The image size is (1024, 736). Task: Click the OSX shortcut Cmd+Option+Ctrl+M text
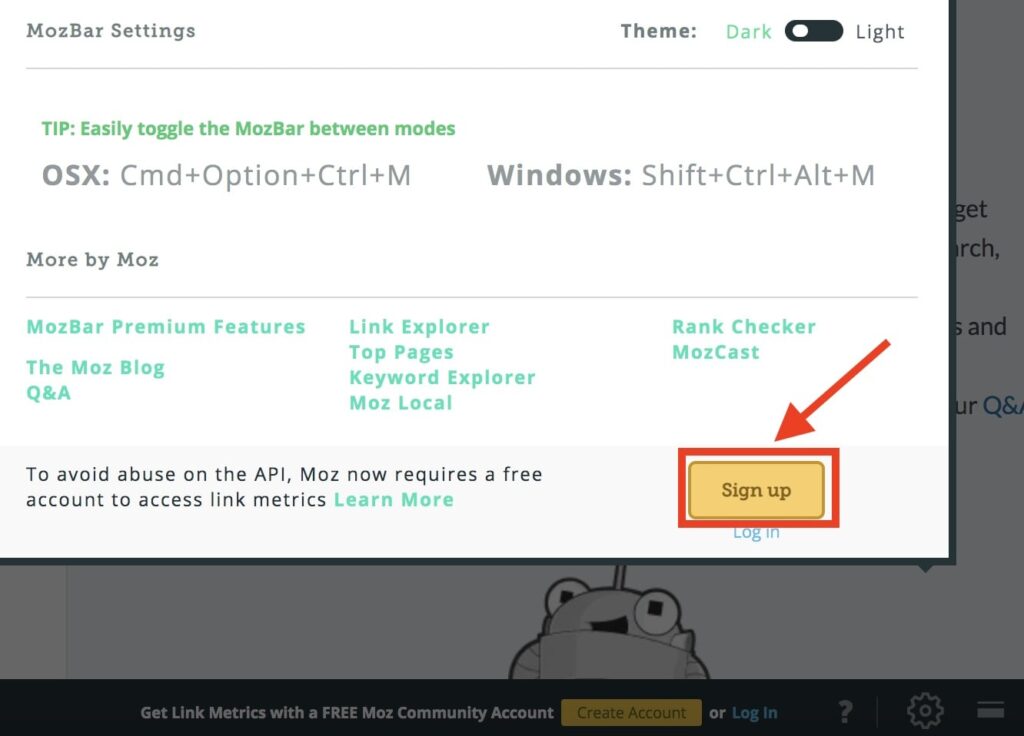227,175
